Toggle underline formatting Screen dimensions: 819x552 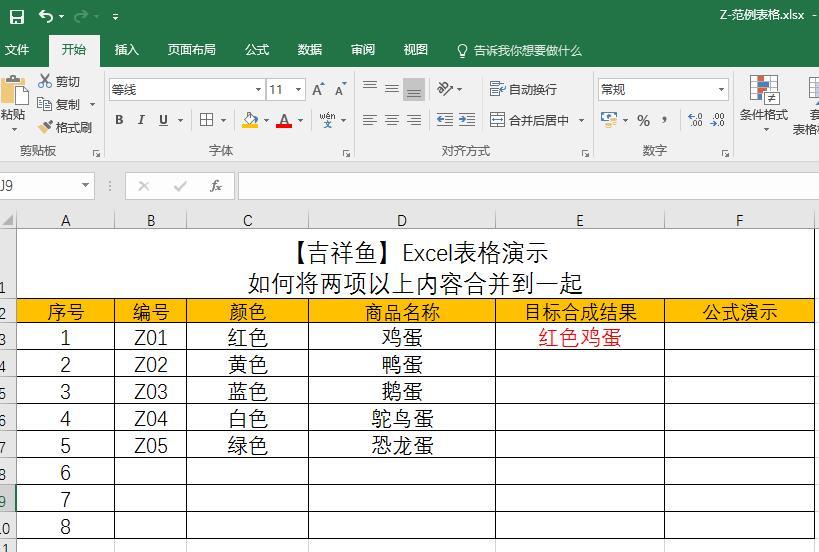coord(163,120)
